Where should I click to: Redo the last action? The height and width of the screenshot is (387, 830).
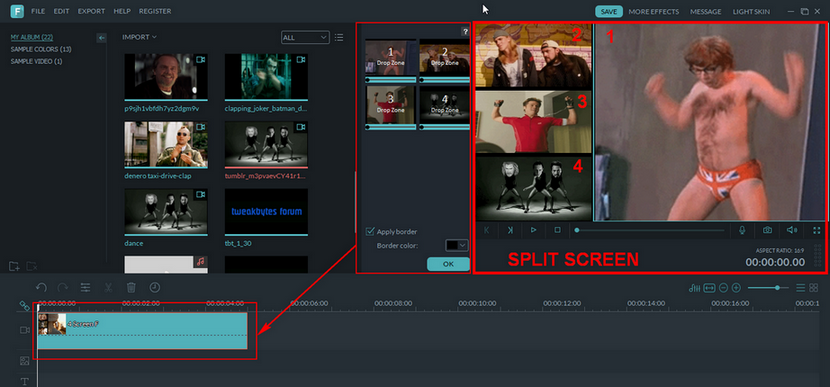point(63,287)
